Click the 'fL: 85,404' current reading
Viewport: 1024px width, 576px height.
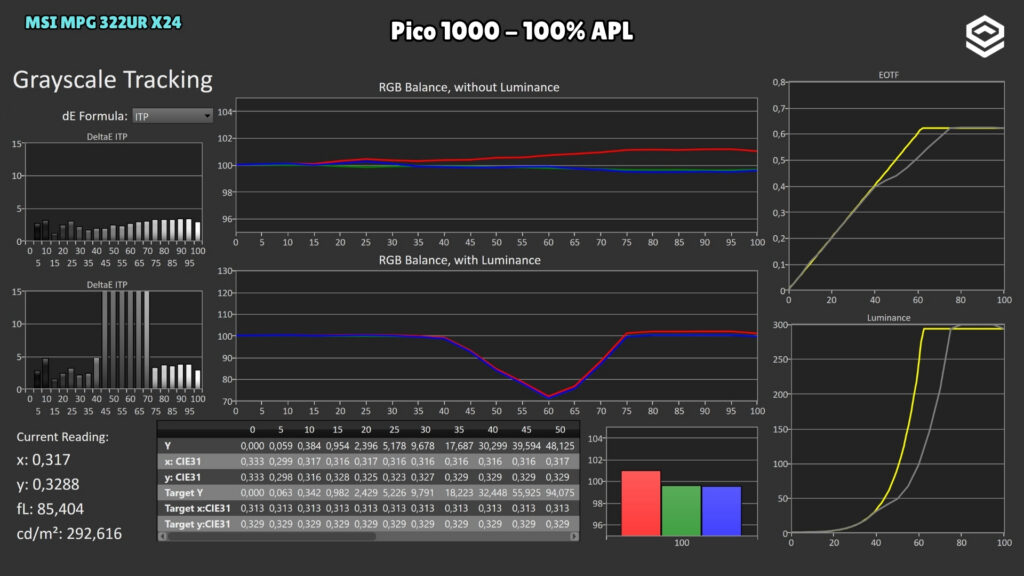50,509
